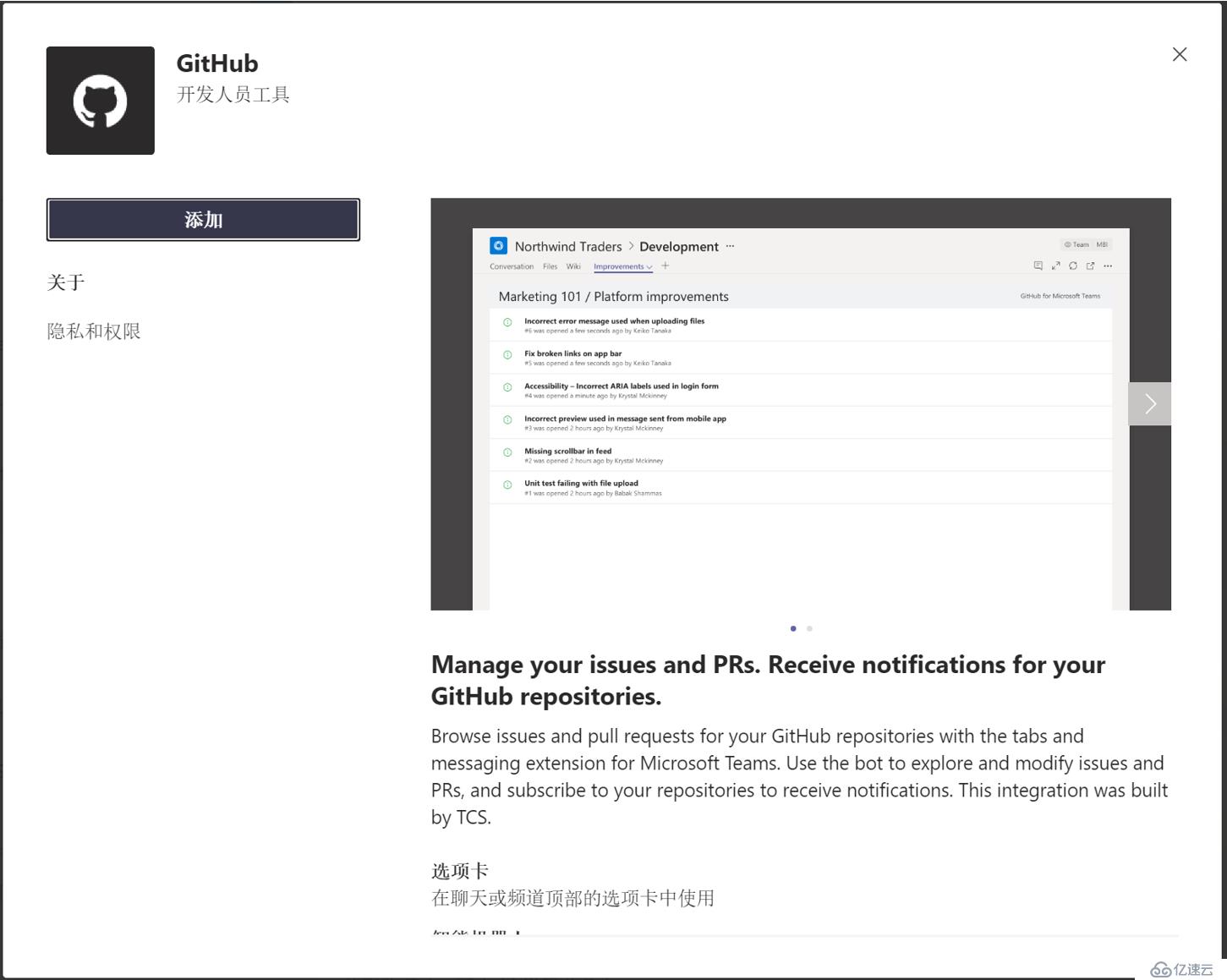The image size is (1227, 980).
Task: Click the 'Manage your issues and PRs' heading
Action: [768, 680]
